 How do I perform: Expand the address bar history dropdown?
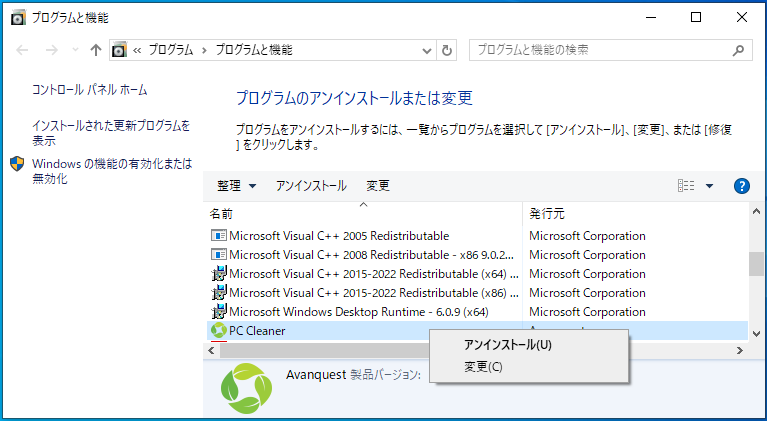pos(426,50)
